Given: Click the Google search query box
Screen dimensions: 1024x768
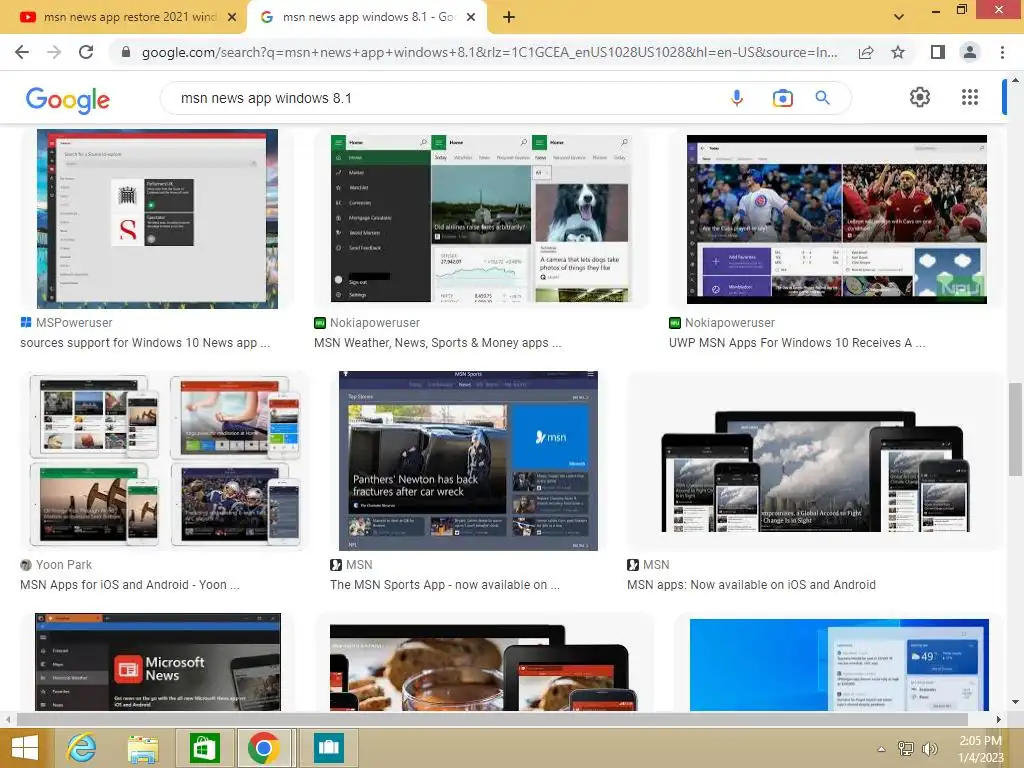Looking at the screenshot, I should (x=444, y=98).
